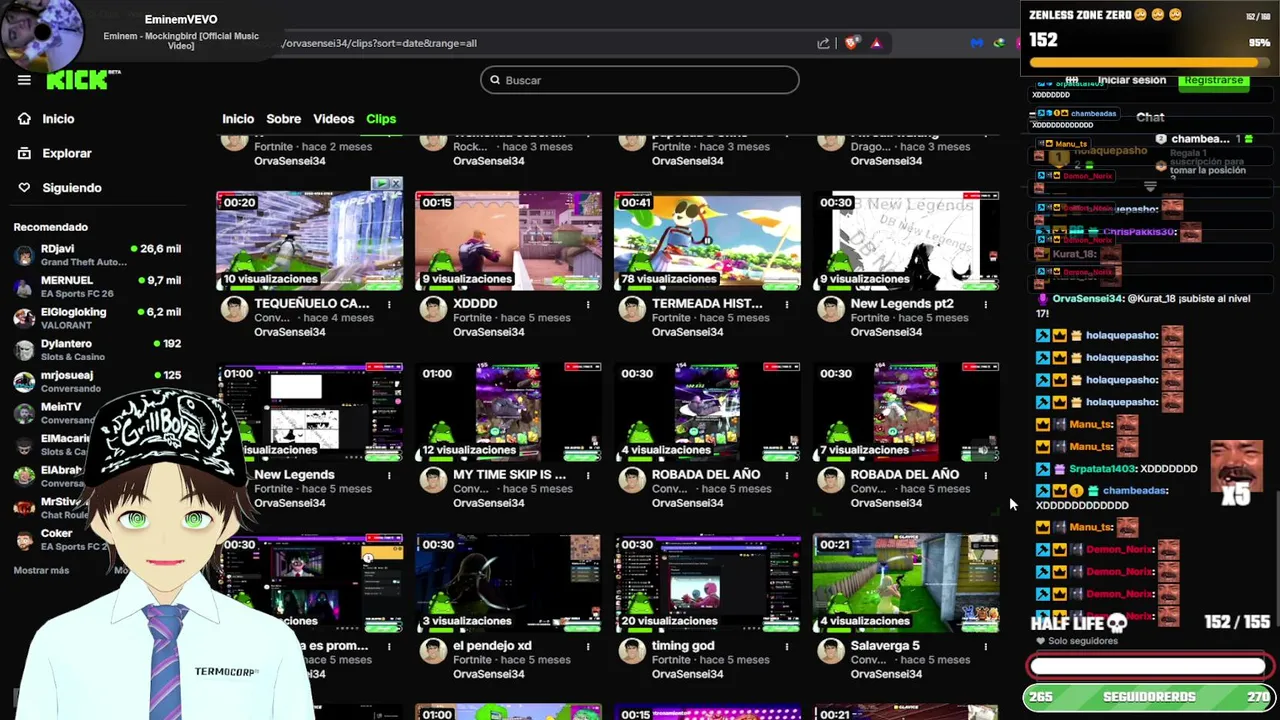The width and height of the screenshot is (1280, 720).
Task: Switch to the channel Inicio tab
Action: (238, 119)
